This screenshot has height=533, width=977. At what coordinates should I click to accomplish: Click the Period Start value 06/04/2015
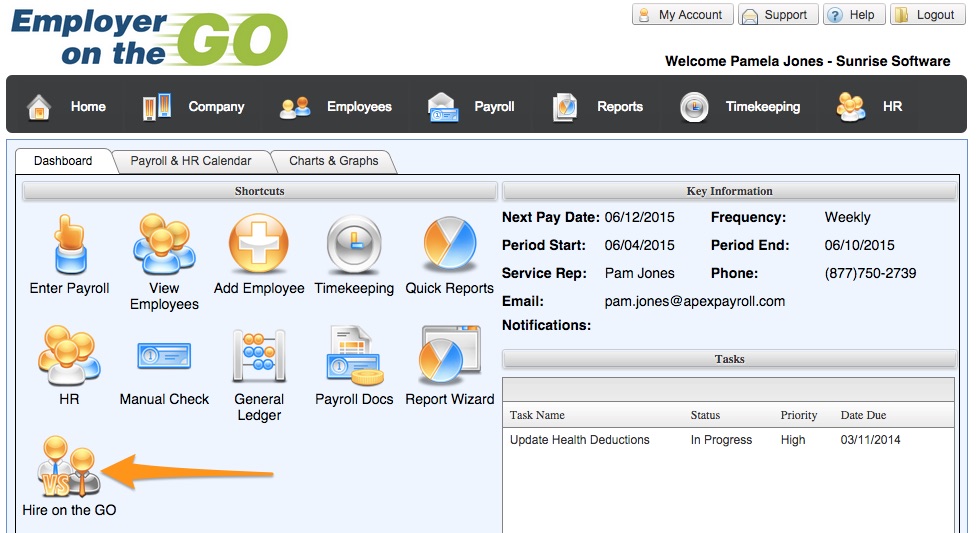coord(639,245)
